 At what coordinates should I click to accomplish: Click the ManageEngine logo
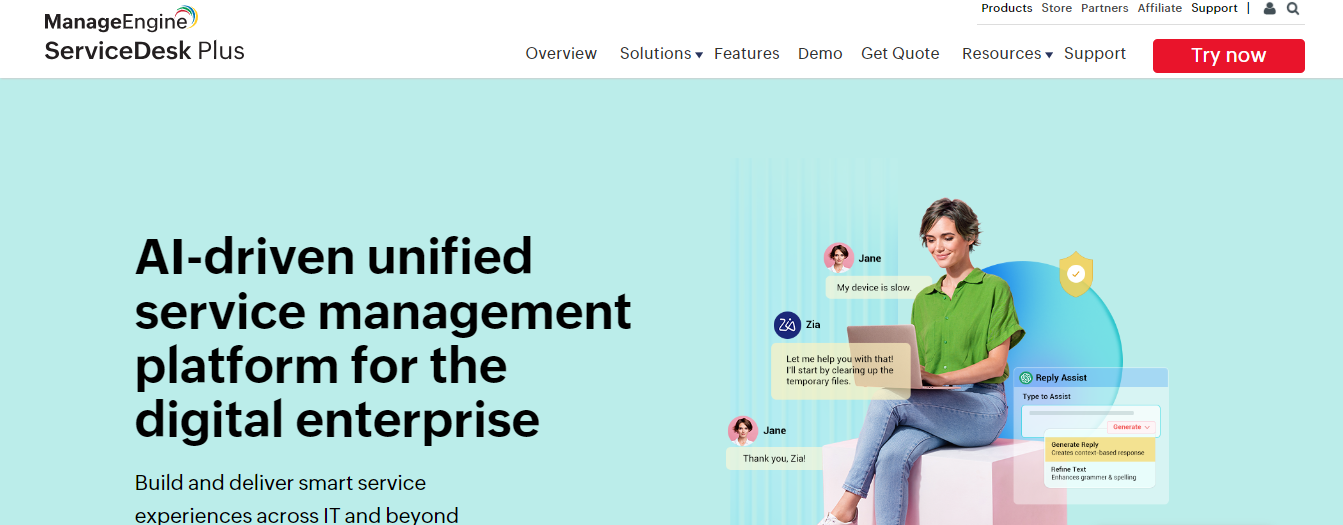pyautogui.click(x=121, y=19)
